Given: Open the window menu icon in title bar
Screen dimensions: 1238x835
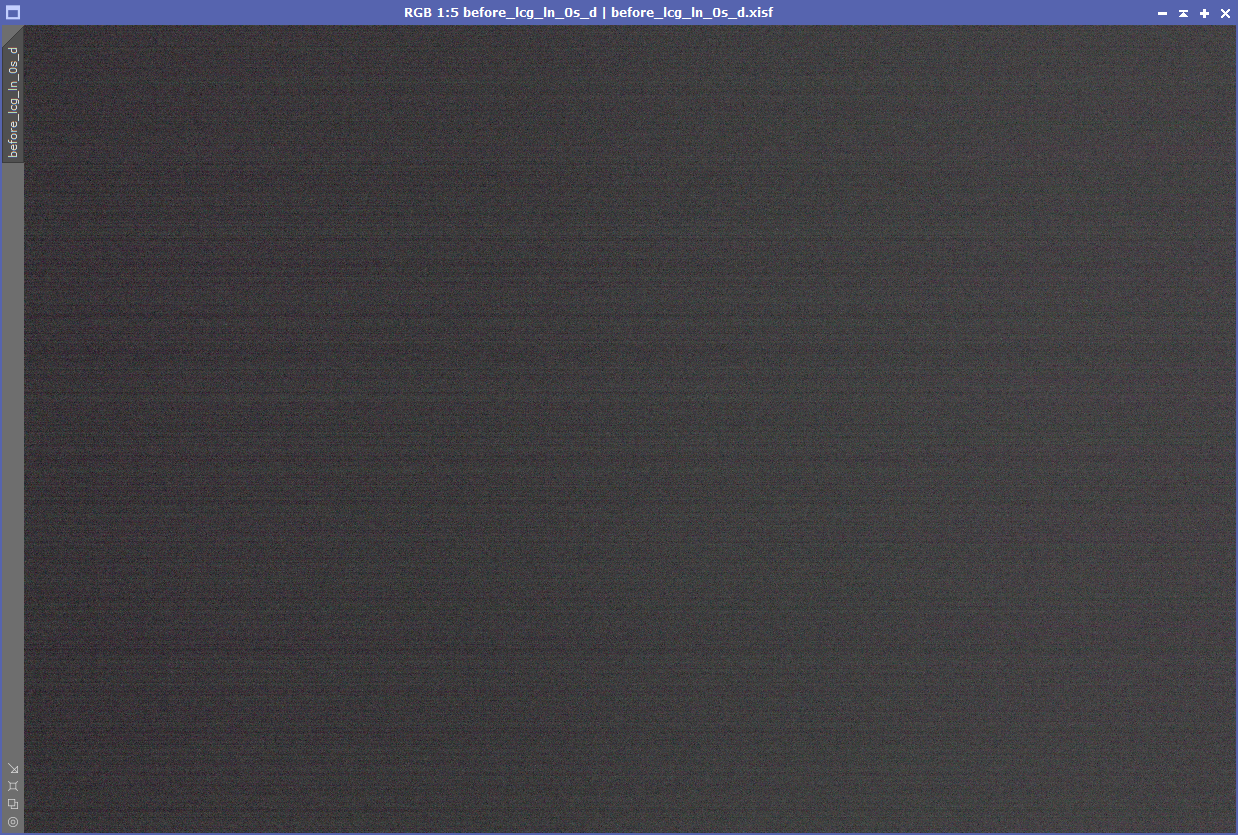Looking at the screenshot, I should tap(13, 13).
